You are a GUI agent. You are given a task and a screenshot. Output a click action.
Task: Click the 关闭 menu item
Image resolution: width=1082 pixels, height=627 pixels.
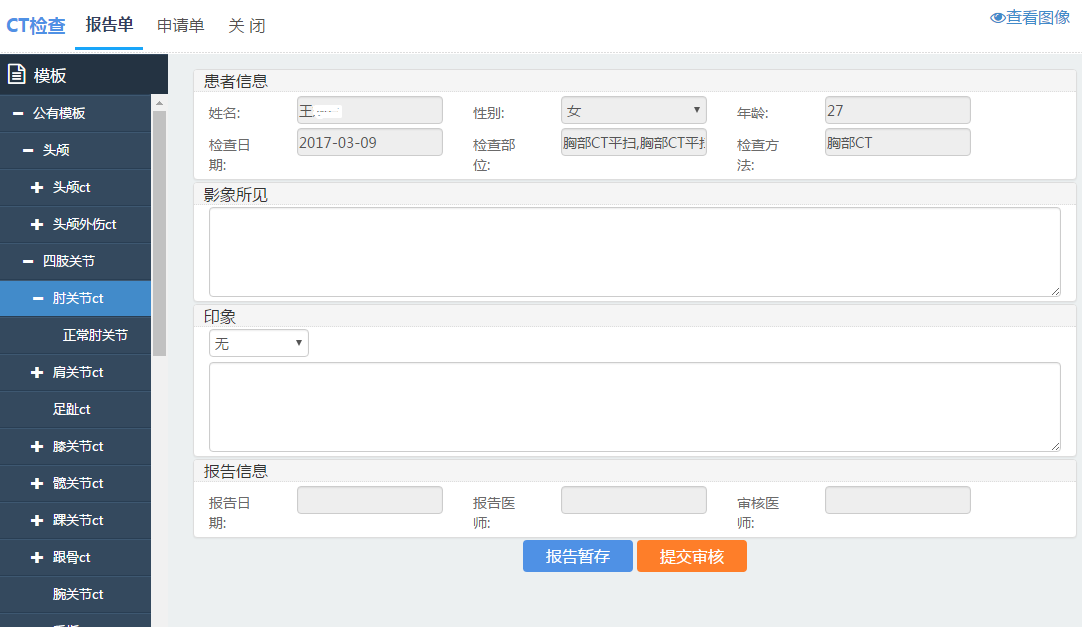pyautogui.click(x=247, y=26)
